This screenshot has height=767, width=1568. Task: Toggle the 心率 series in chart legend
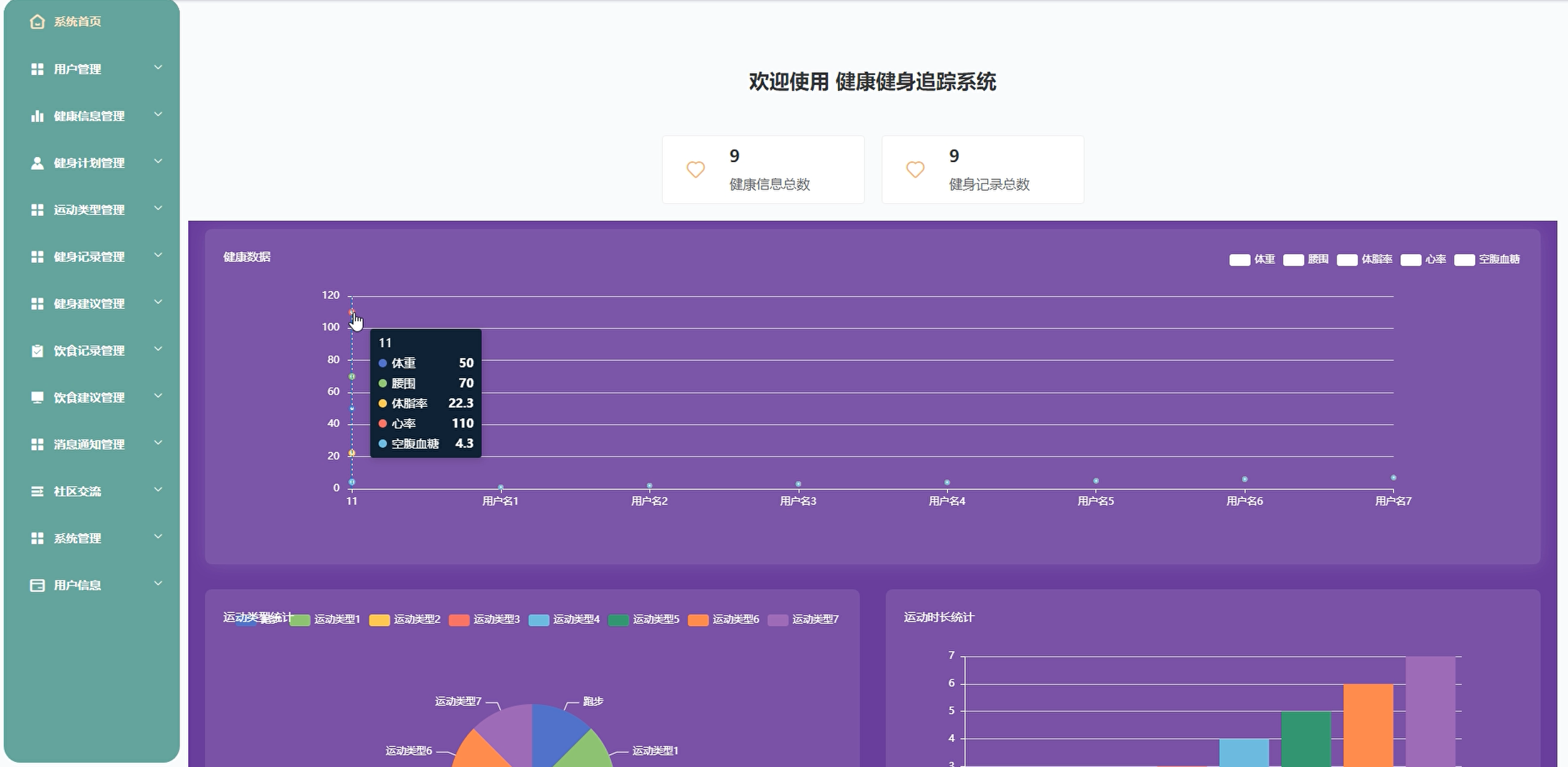(x=1423, y=259)
